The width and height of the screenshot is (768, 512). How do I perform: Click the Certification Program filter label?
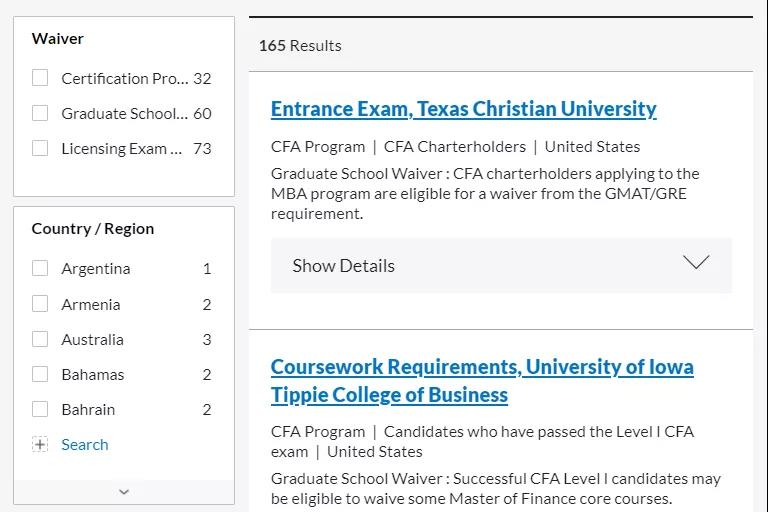(124, 78)
